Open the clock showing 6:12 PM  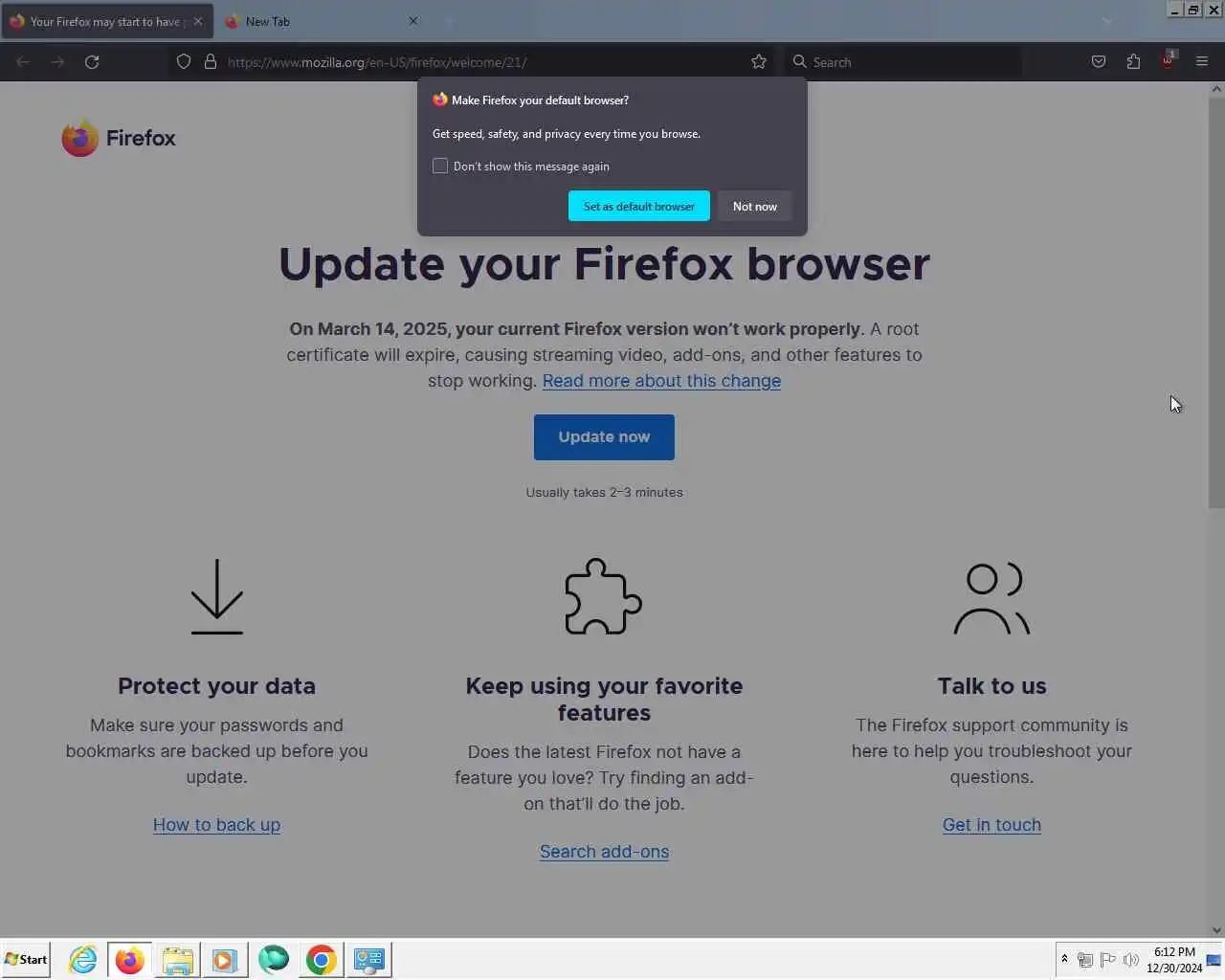1174,960
